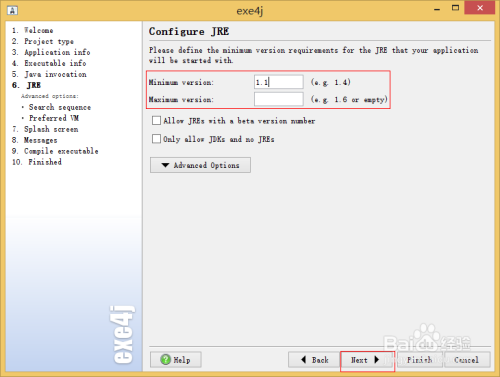Cancel the exe4j wizard

pyautogui.click(x=467, y=360)
